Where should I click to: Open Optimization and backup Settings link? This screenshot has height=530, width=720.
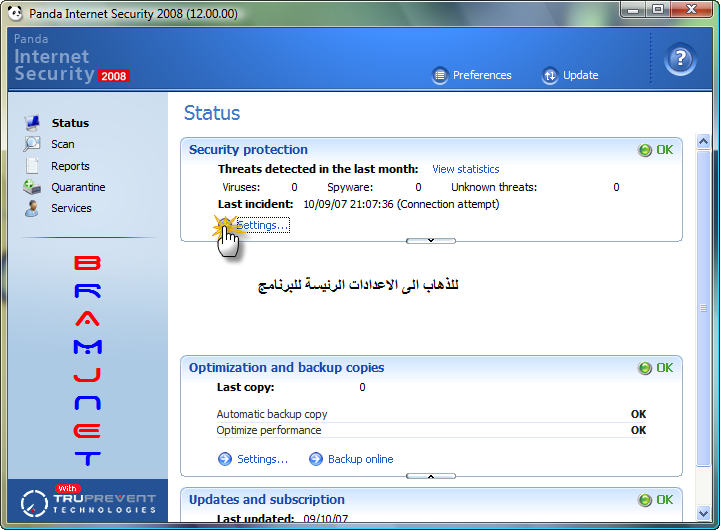(263, 459)
